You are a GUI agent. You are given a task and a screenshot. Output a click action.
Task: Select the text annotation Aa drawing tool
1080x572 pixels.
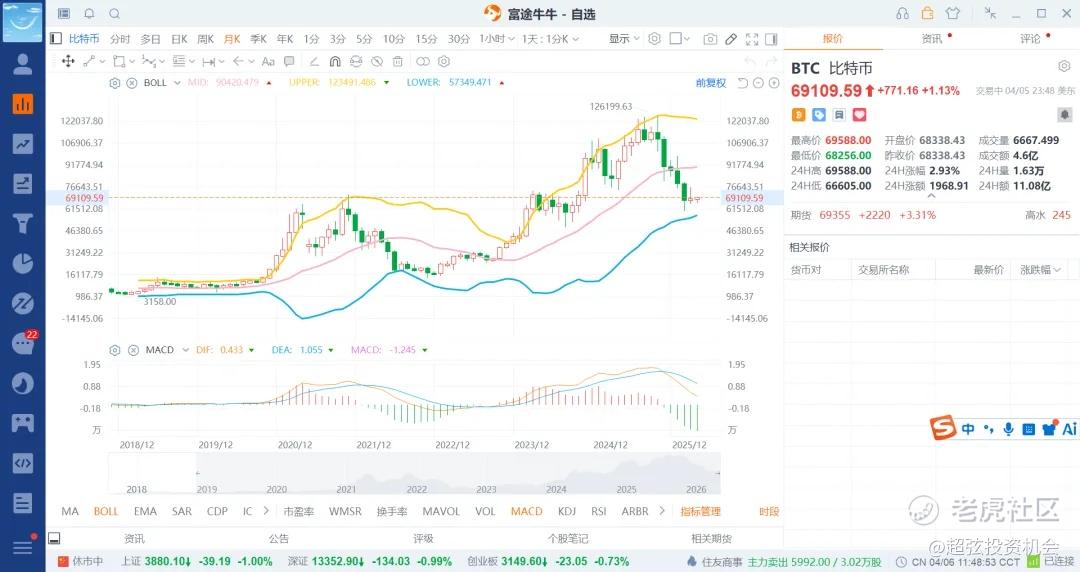267,61
